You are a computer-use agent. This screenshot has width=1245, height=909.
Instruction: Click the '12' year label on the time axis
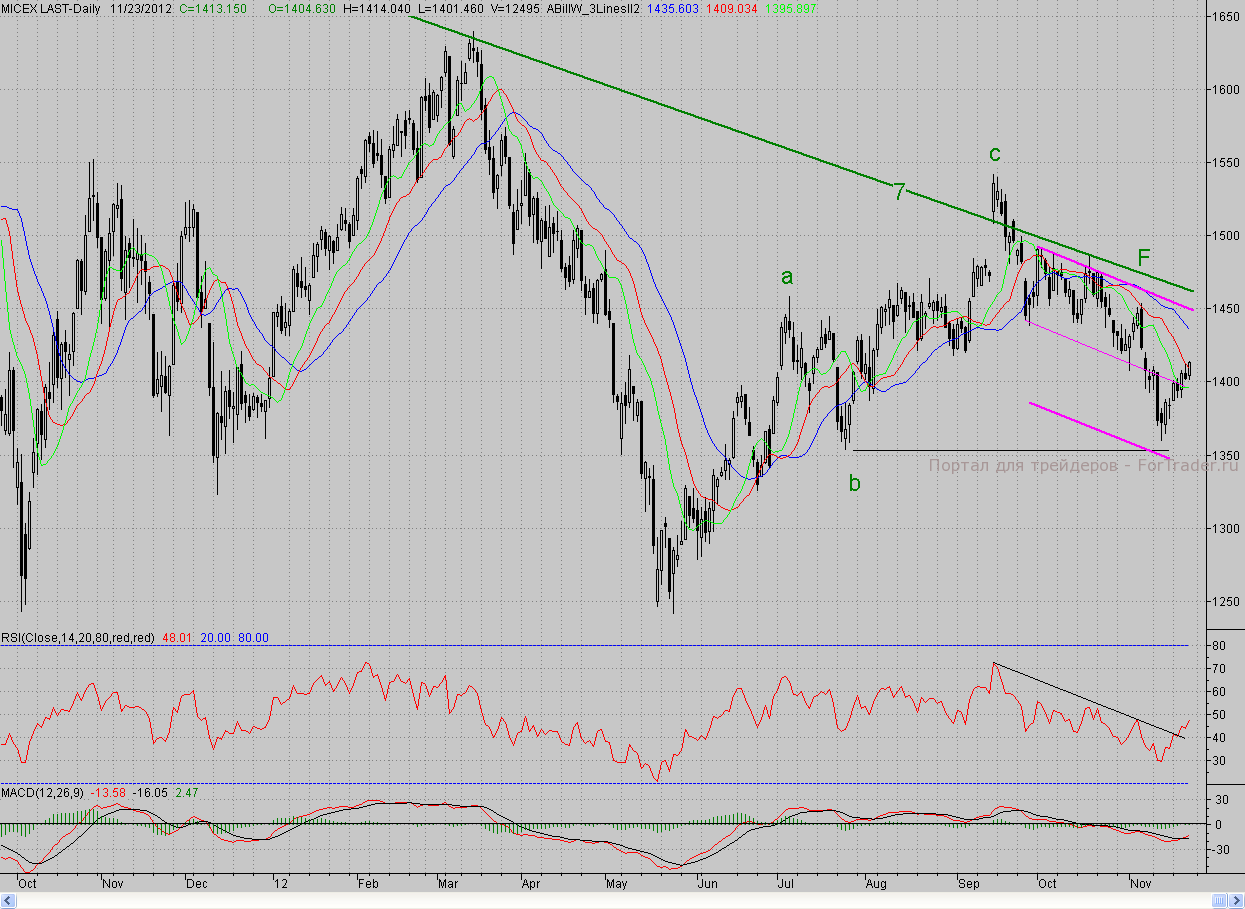[x=281, y=885]
